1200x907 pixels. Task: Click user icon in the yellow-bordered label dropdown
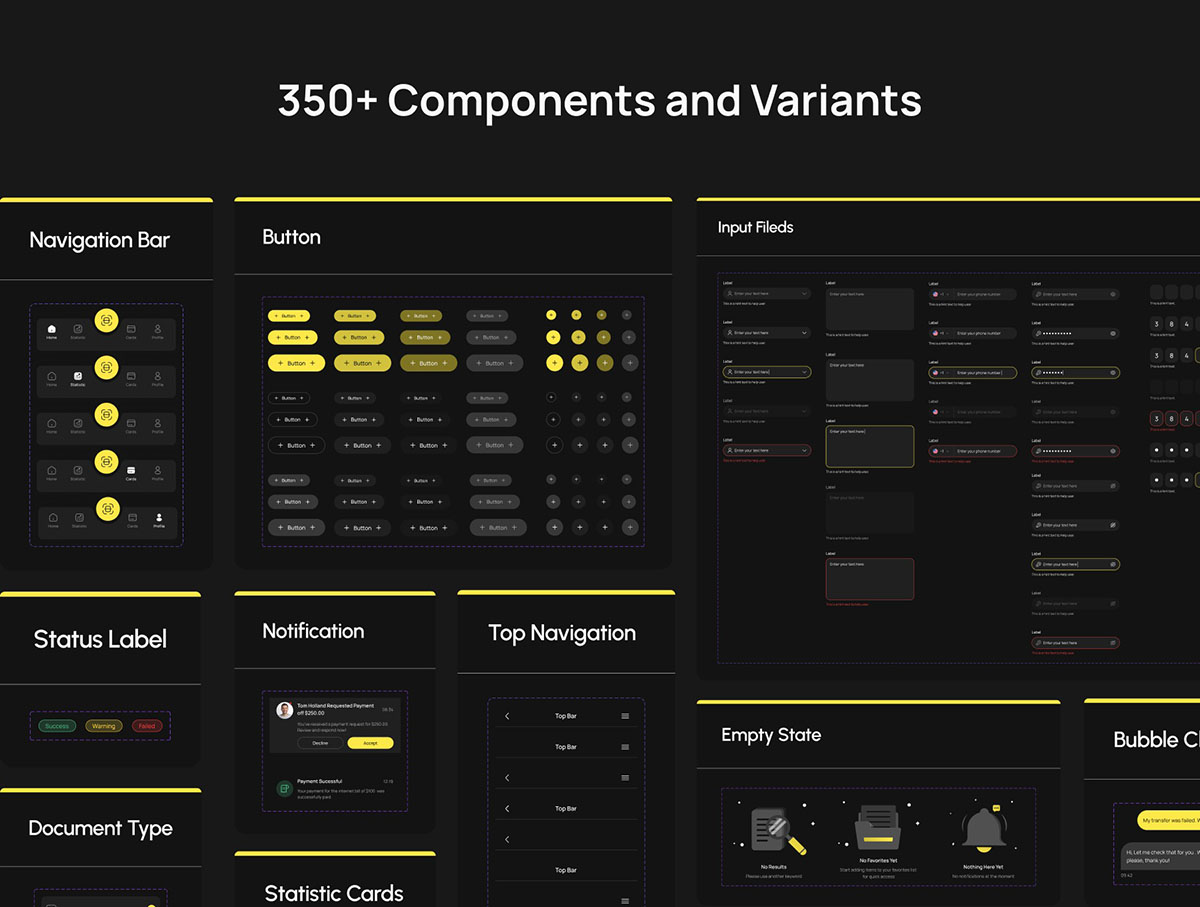730,372
